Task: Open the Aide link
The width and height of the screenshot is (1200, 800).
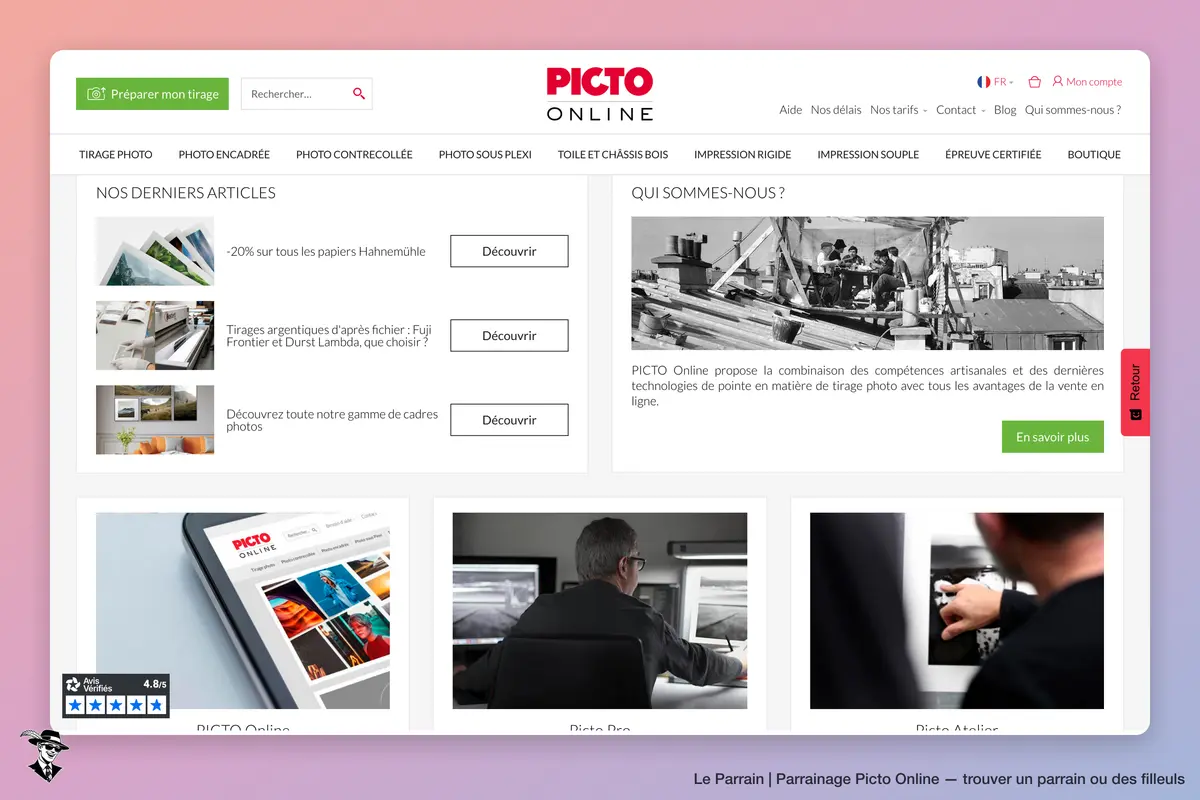Action: [790, 110]
